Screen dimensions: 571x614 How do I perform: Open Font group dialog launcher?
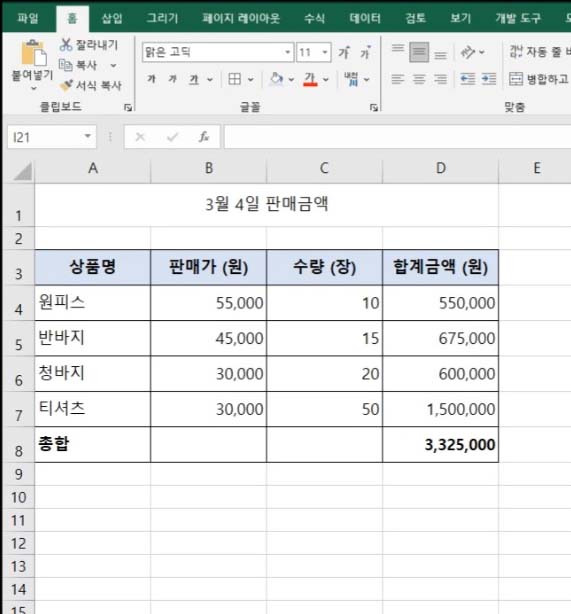374,107
